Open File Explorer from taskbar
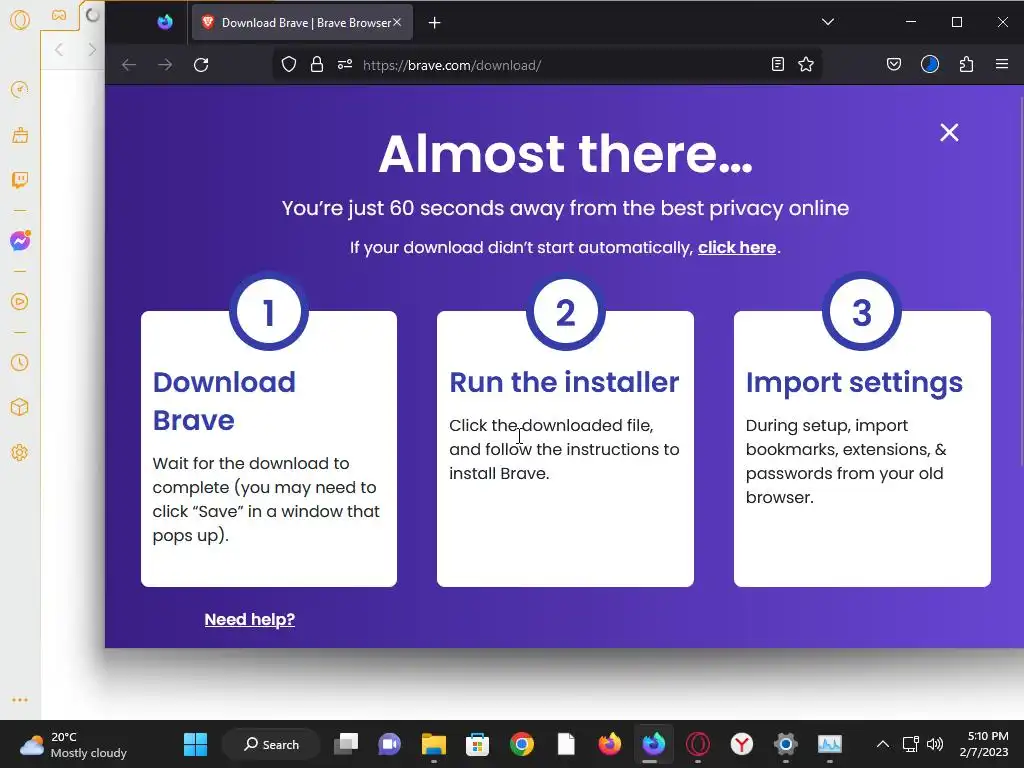 pyautogui.click(x=434, y=744)
